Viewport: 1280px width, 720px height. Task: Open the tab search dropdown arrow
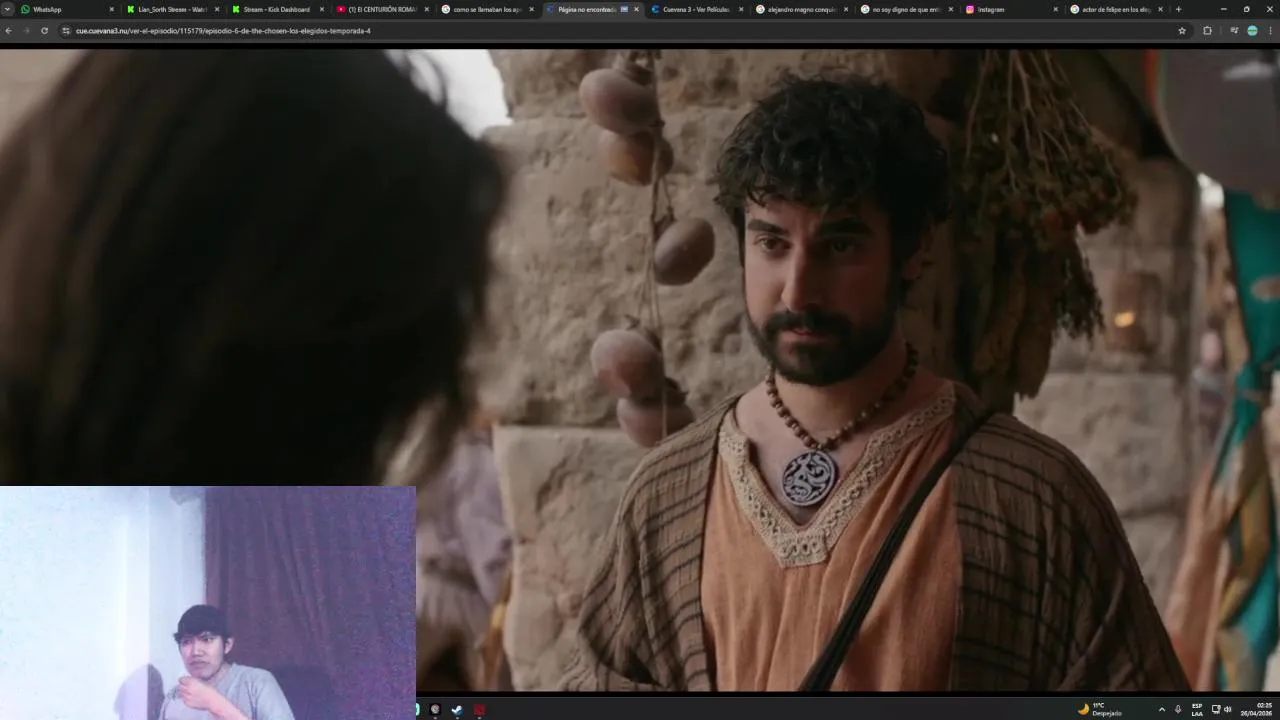[x=7, y=9]
